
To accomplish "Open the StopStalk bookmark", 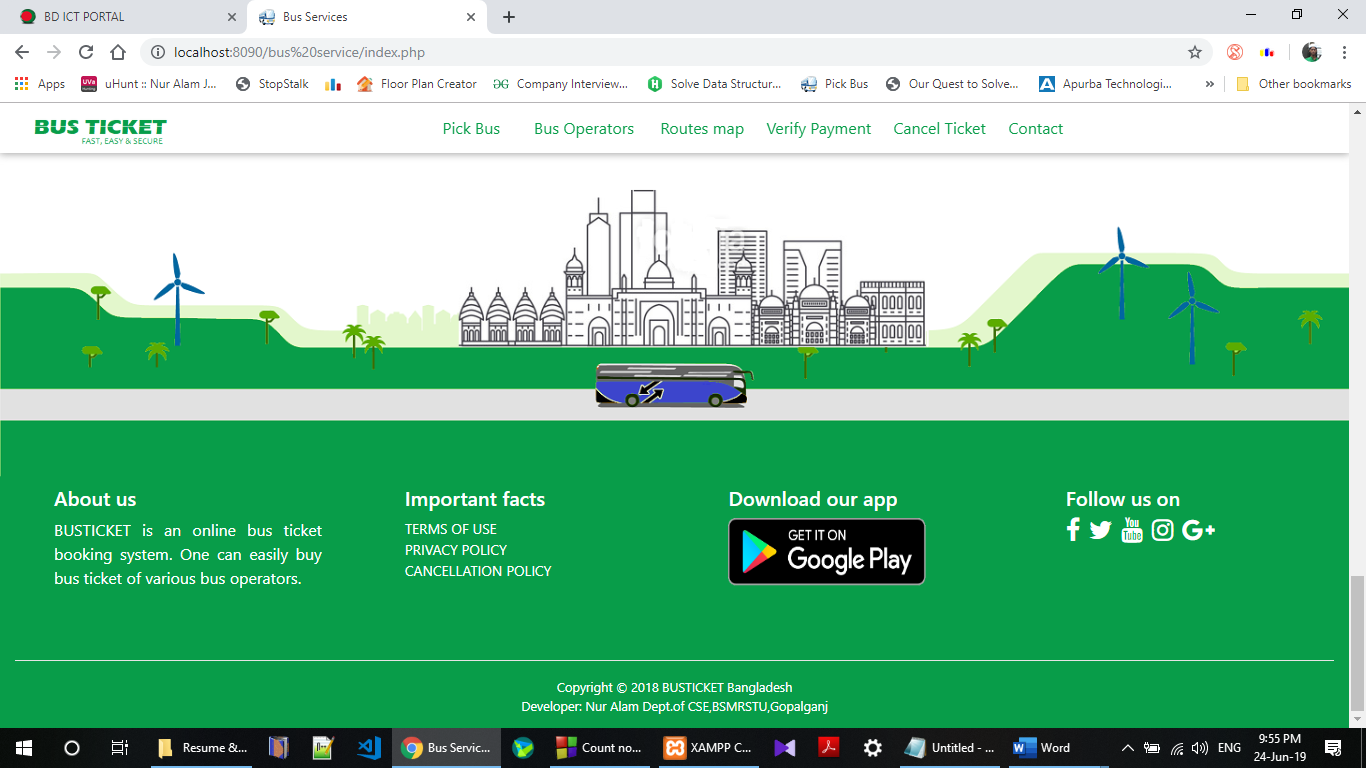I will tap(272, 84).
